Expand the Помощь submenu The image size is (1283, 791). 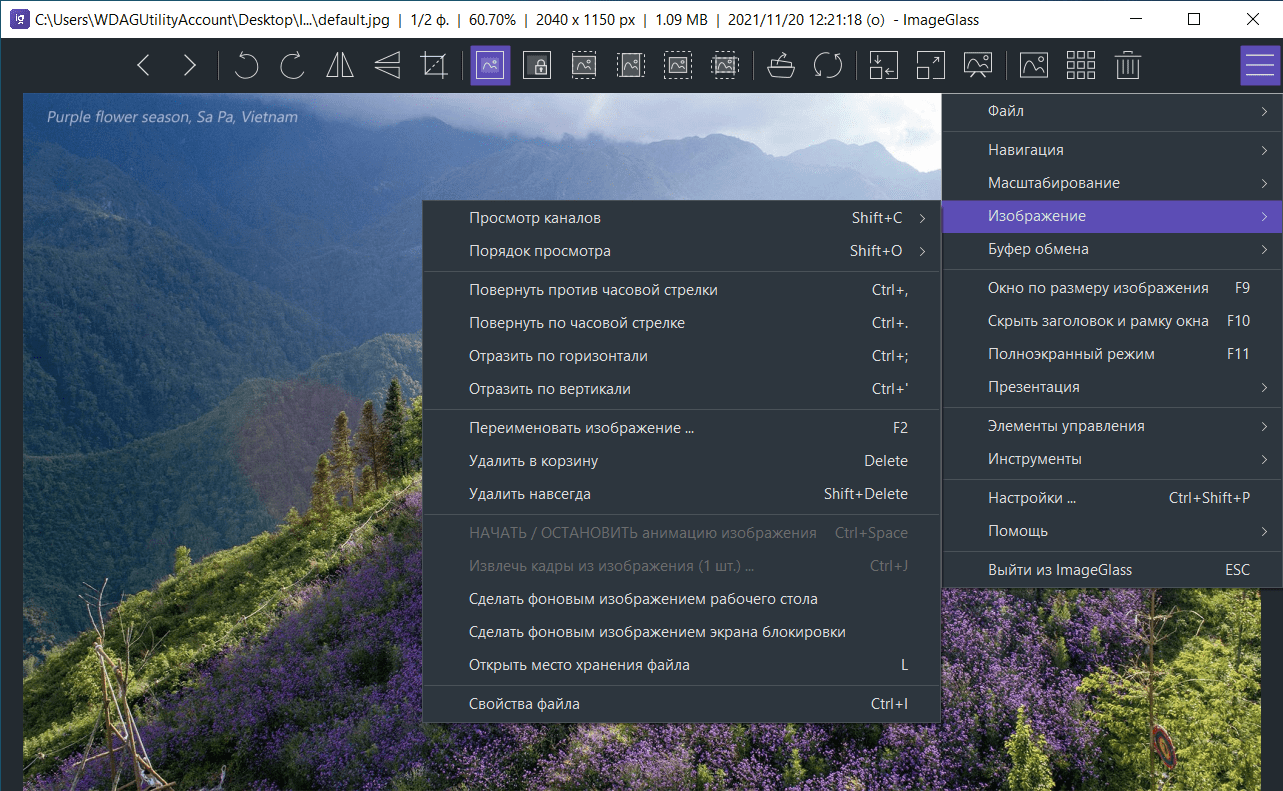(1112, 531)
